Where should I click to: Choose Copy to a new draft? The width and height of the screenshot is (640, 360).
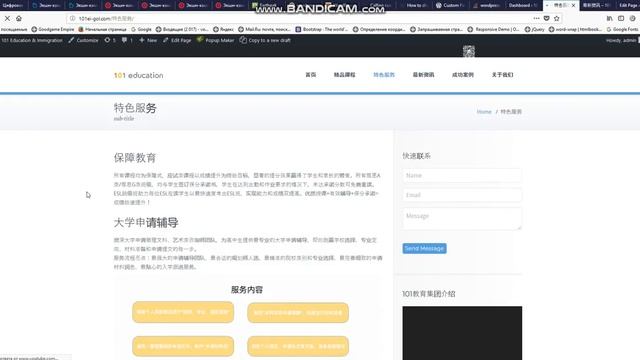[x=265, y=40]
